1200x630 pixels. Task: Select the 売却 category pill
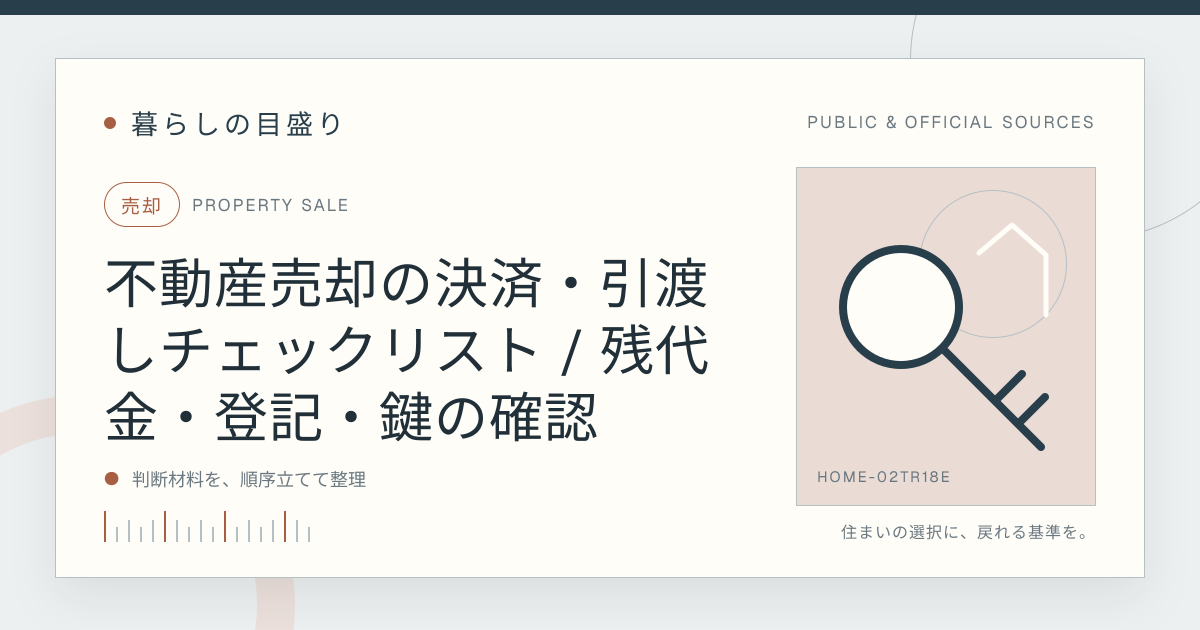coord(142,205)
